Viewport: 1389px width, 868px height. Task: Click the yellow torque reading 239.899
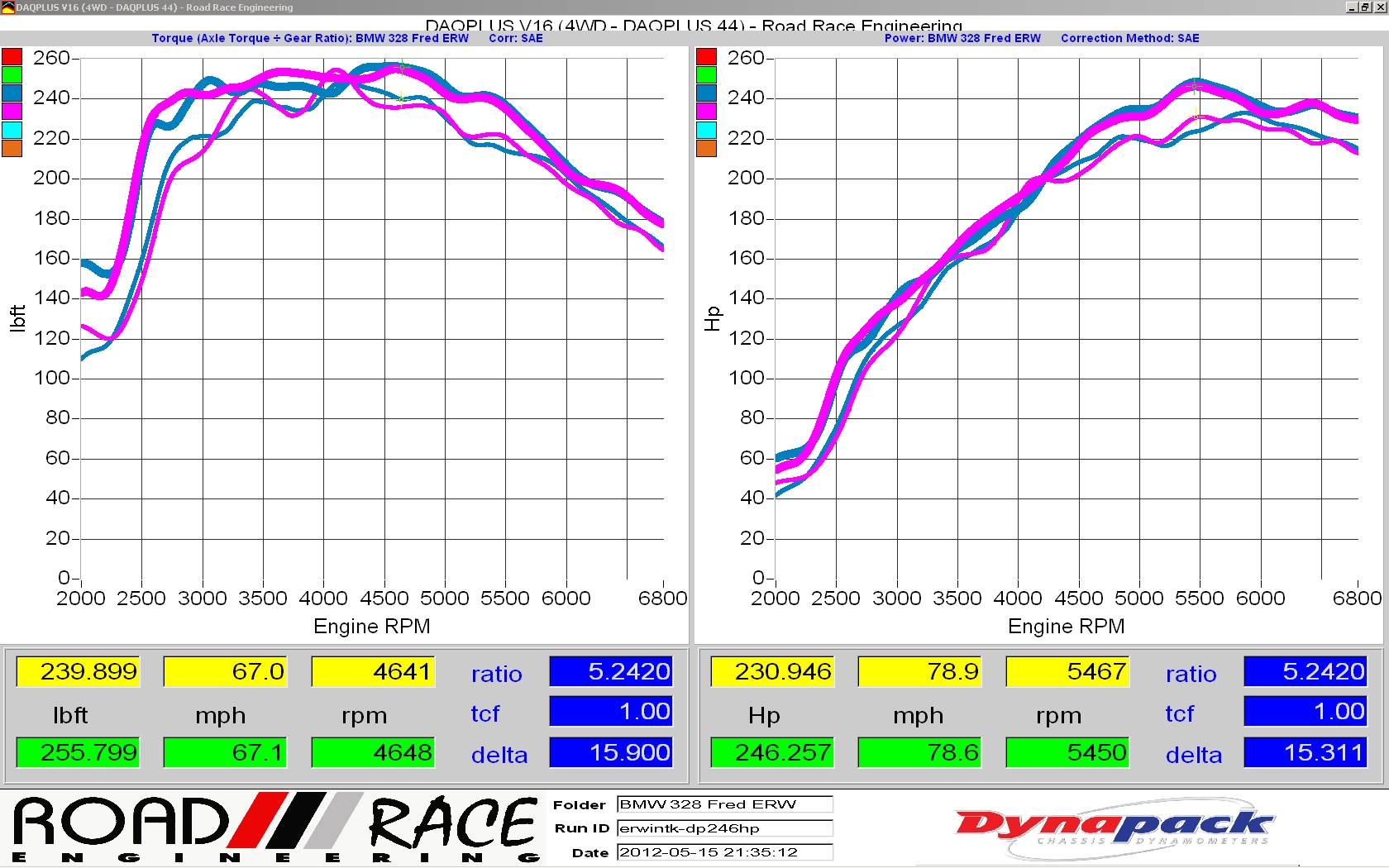point(78,671)
